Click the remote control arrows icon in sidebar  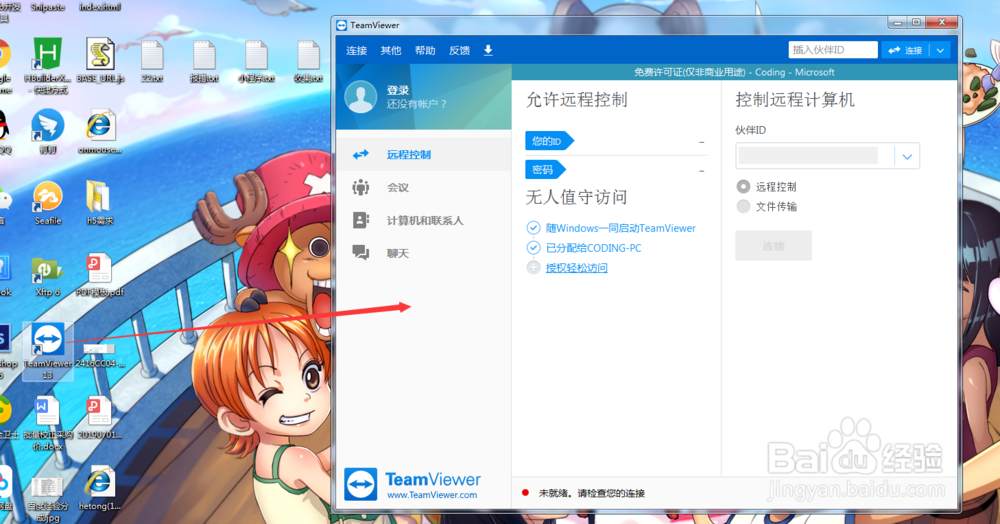click(x=361, y=154)
